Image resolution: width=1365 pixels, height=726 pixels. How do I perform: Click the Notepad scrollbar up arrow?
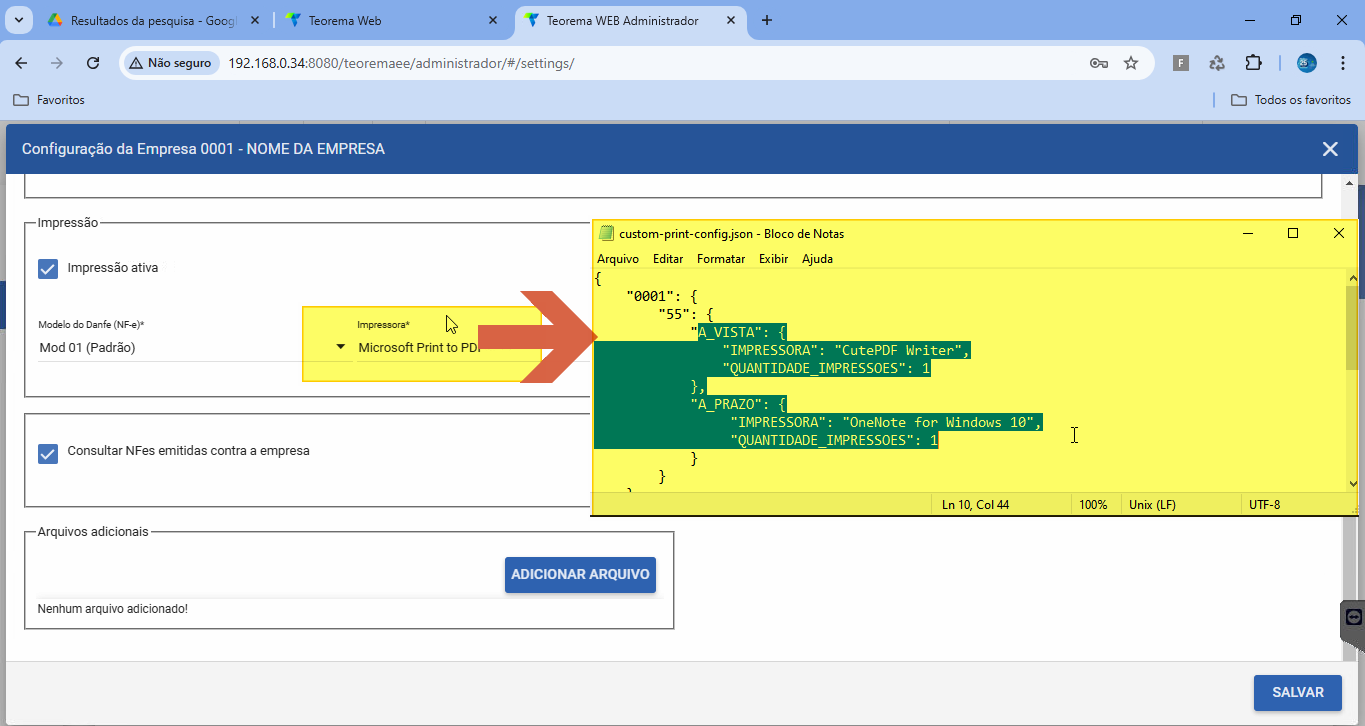tap(1352, 277)
